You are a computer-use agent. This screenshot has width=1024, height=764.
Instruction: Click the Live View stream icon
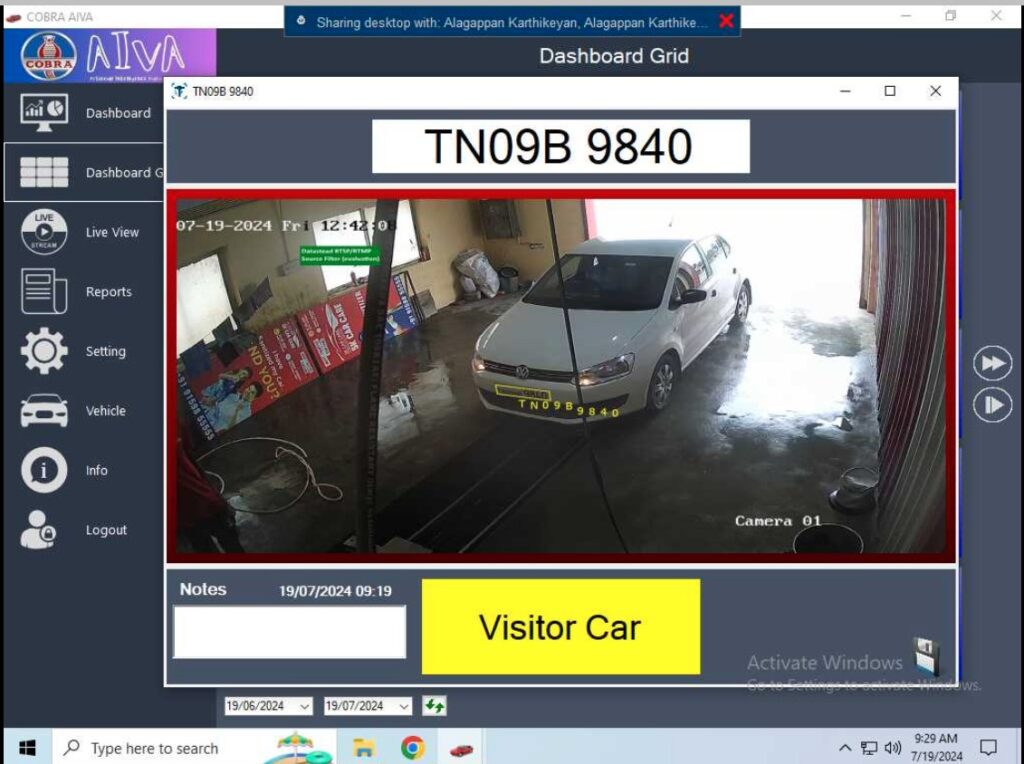click(x=44, y=232)
